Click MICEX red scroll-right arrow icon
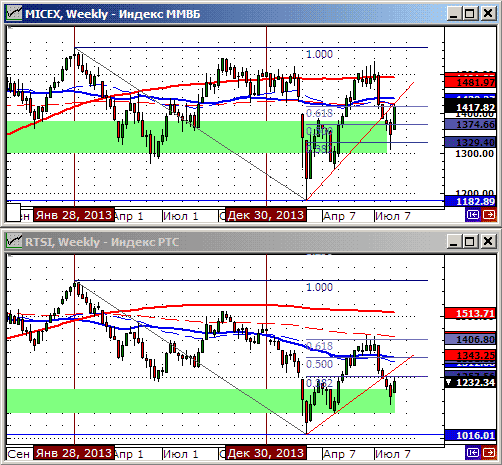This screenshot has height=465, width=502. [489, 215]
